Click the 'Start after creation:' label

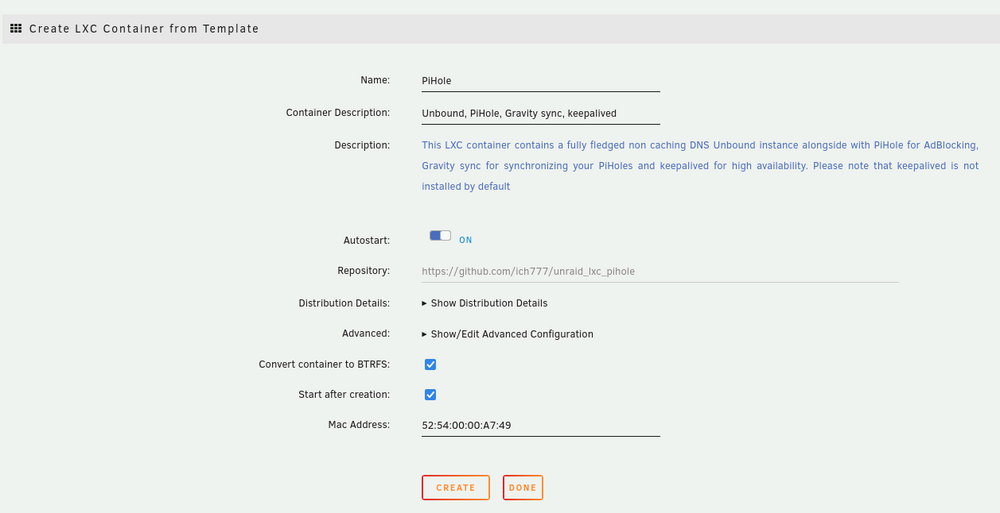click(x=344, y=395)
